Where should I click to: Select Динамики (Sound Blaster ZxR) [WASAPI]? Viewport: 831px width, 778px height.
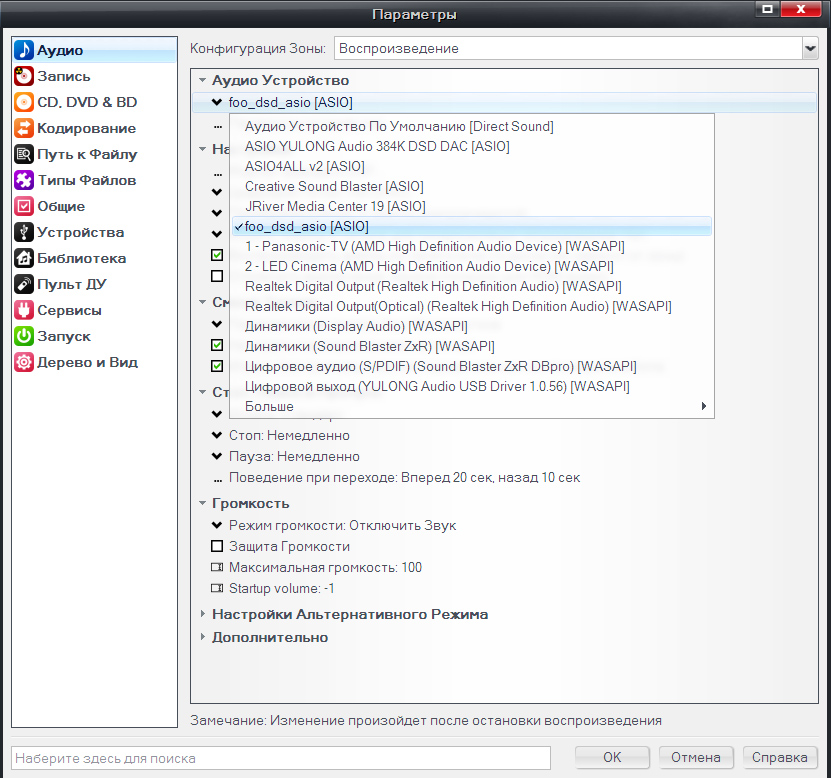[x=369, y=346]
